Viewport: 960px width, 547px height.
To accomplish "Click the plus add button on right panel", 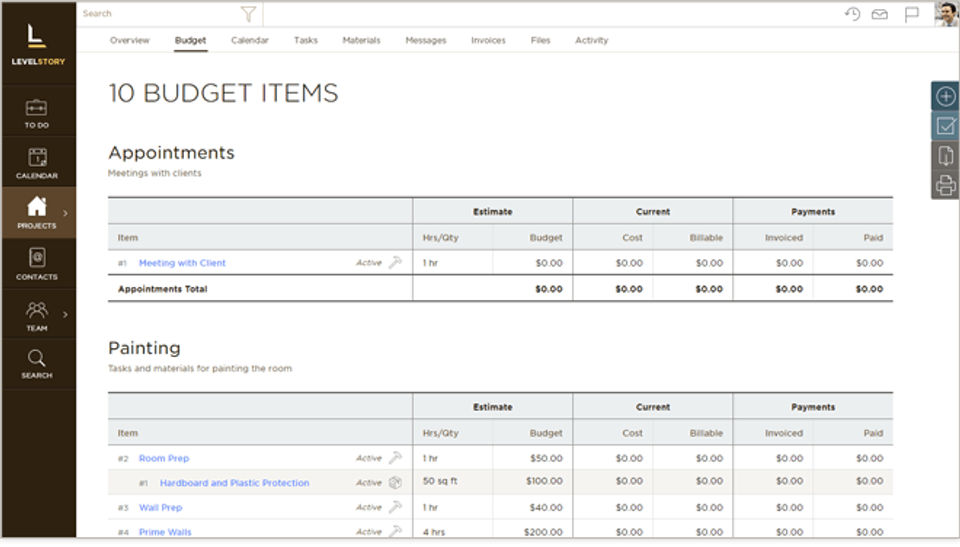I will pos(945,96).
